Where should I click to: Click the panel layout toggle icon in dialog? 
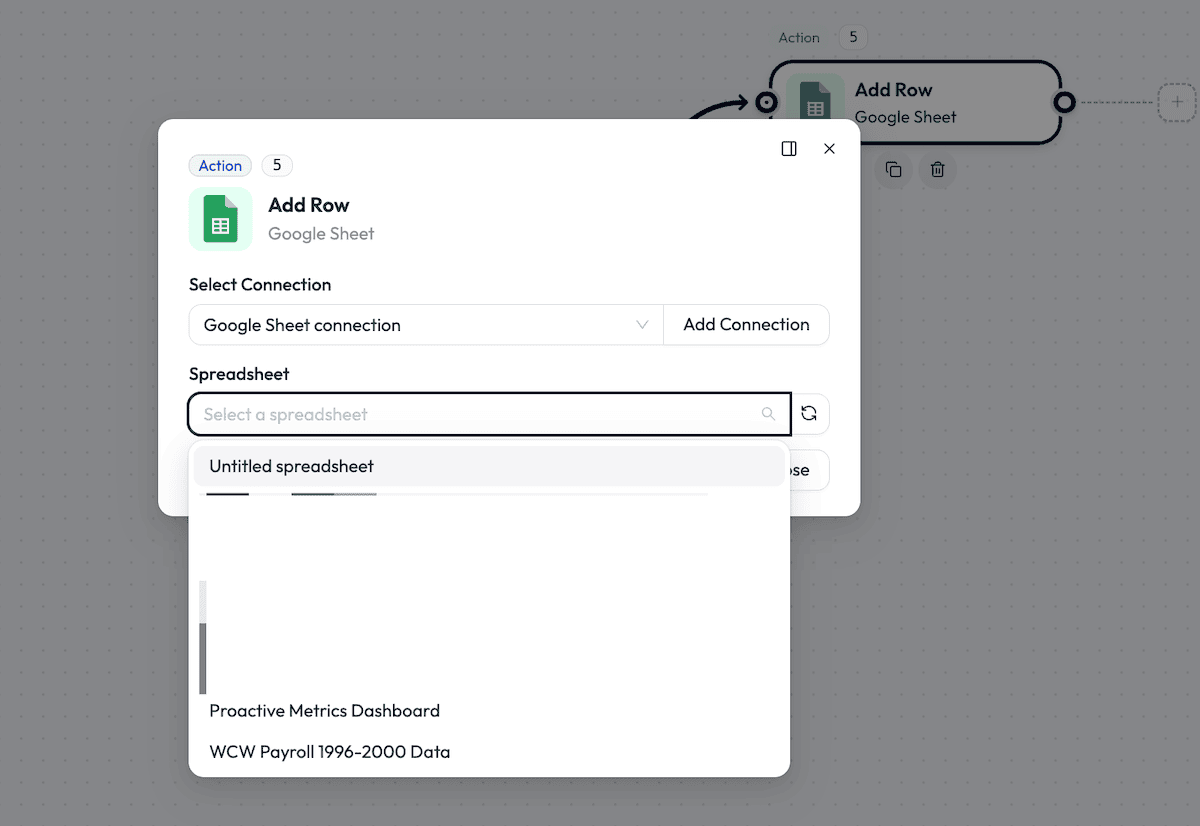[789, 148]
